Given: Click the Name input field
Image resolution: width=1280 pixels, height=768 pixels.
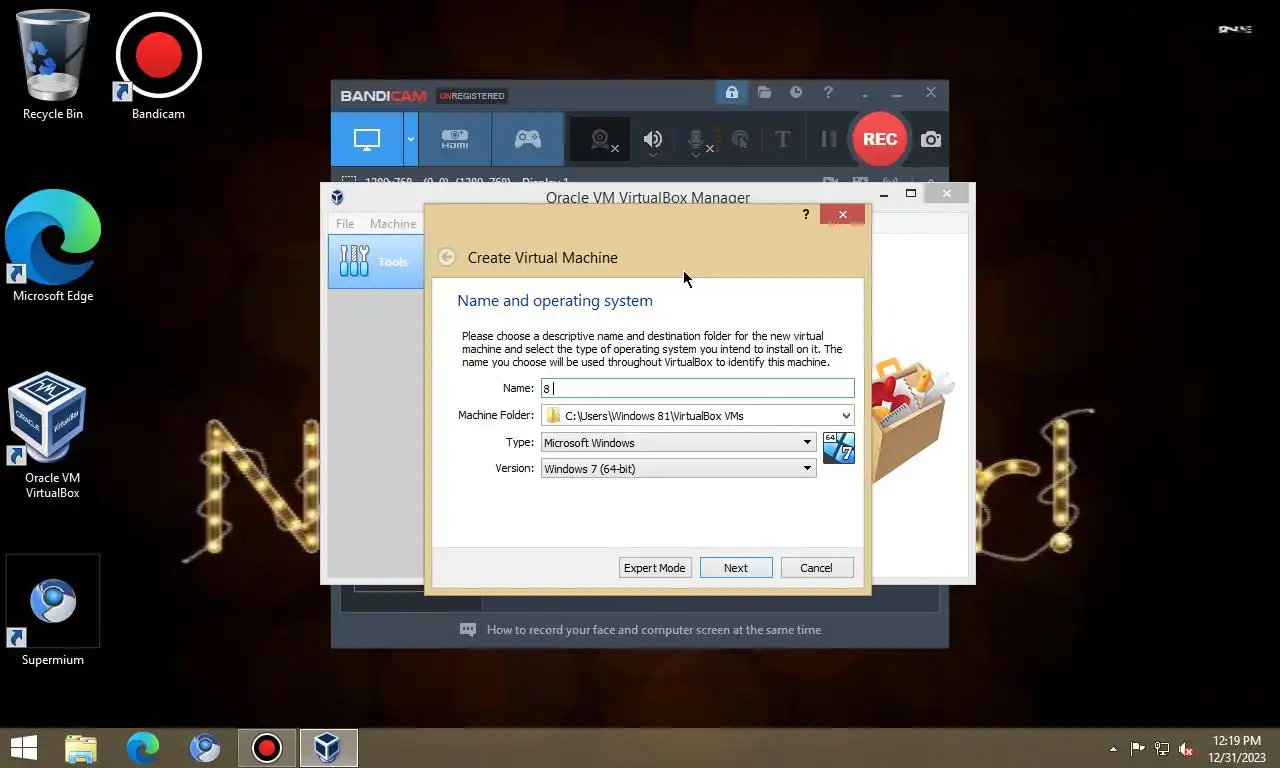Looking at the screenshot, I should pos(698,388).
